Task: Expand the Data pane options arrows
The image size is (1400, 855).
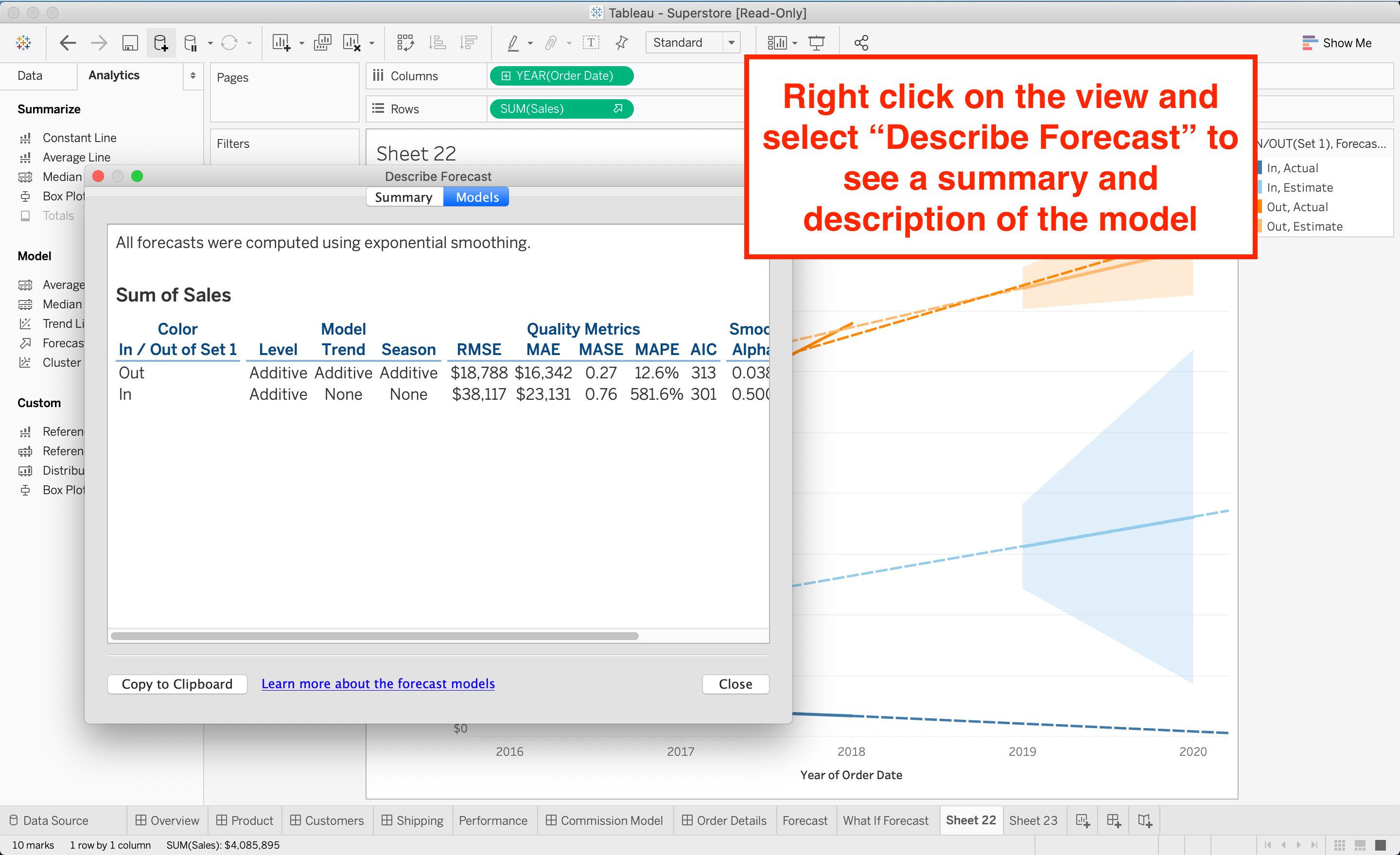Action: click(193, 75)
